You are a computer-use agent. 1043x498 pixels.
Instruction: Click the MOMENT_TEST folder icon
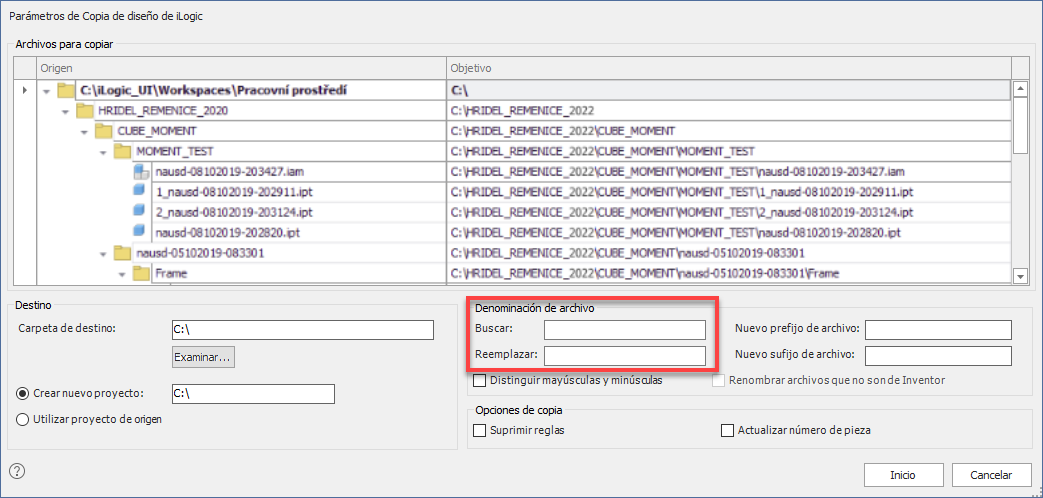pyautogui.click(x=122, y=151)
